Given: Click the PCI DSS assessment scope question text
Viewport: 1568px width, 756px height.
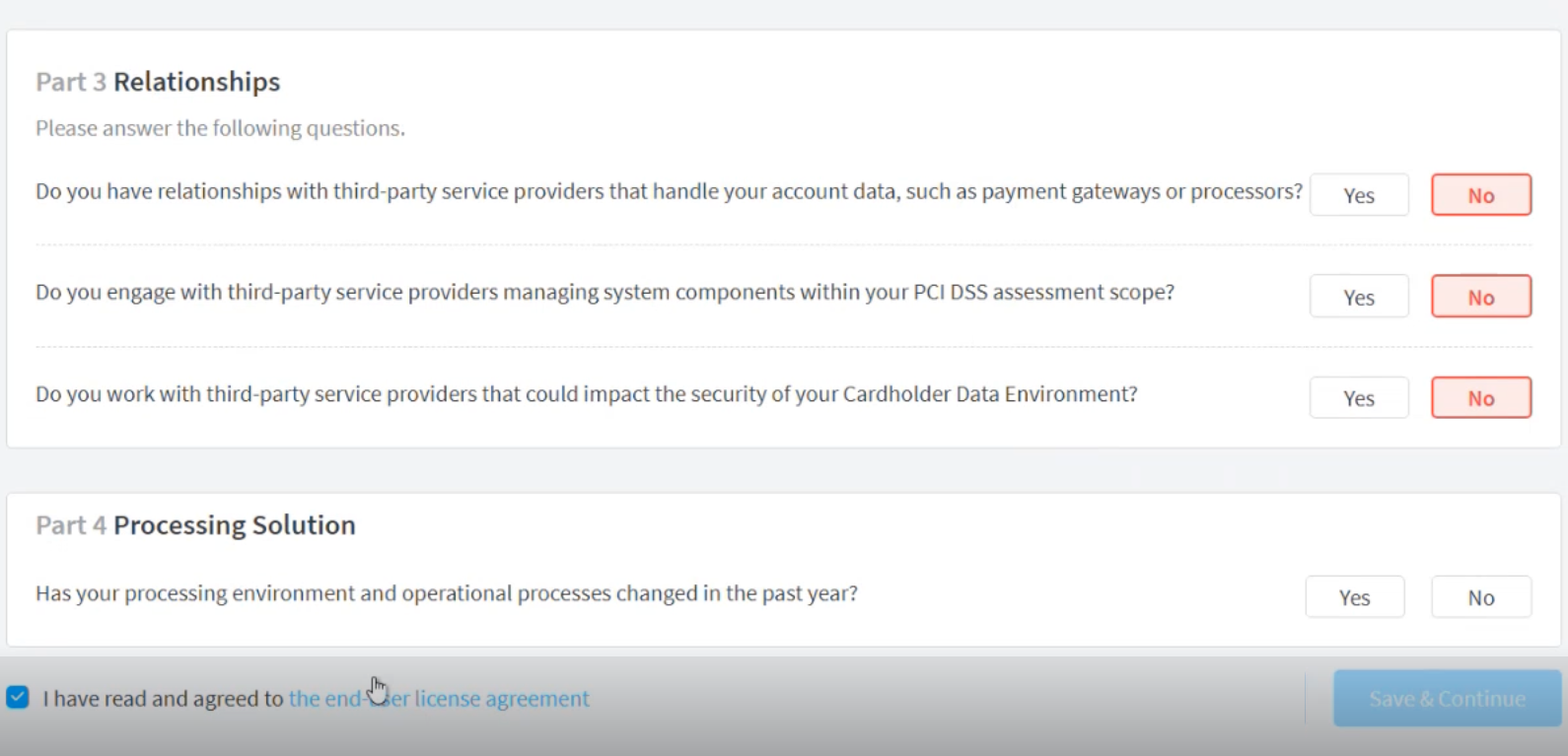Looking at the screenshot, I should (605, 292).
